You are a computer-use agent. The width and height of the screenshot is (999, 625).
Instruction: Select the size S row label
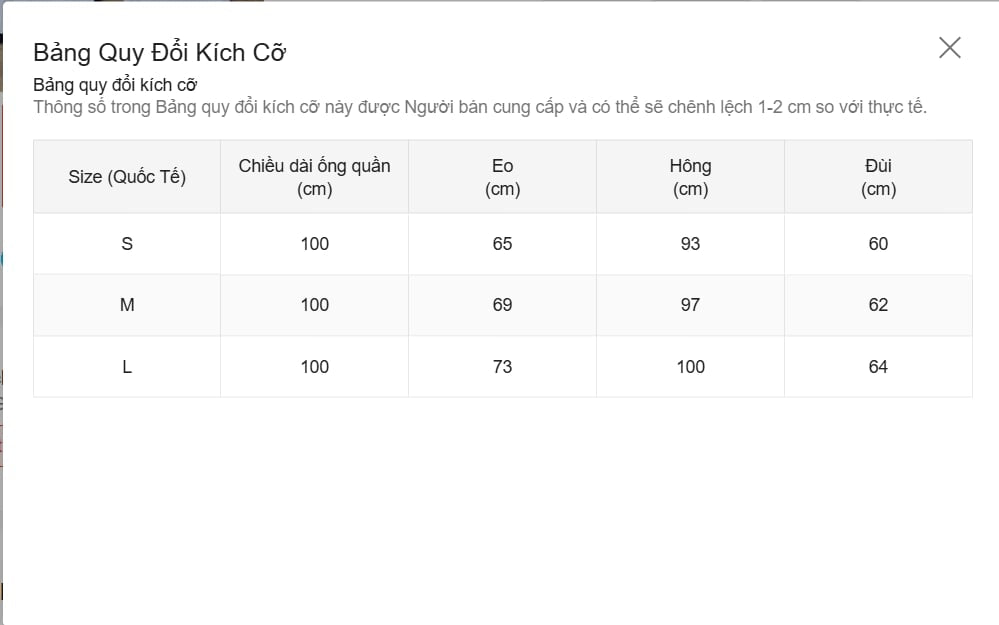pyautogui.click(x=127, y=244)
